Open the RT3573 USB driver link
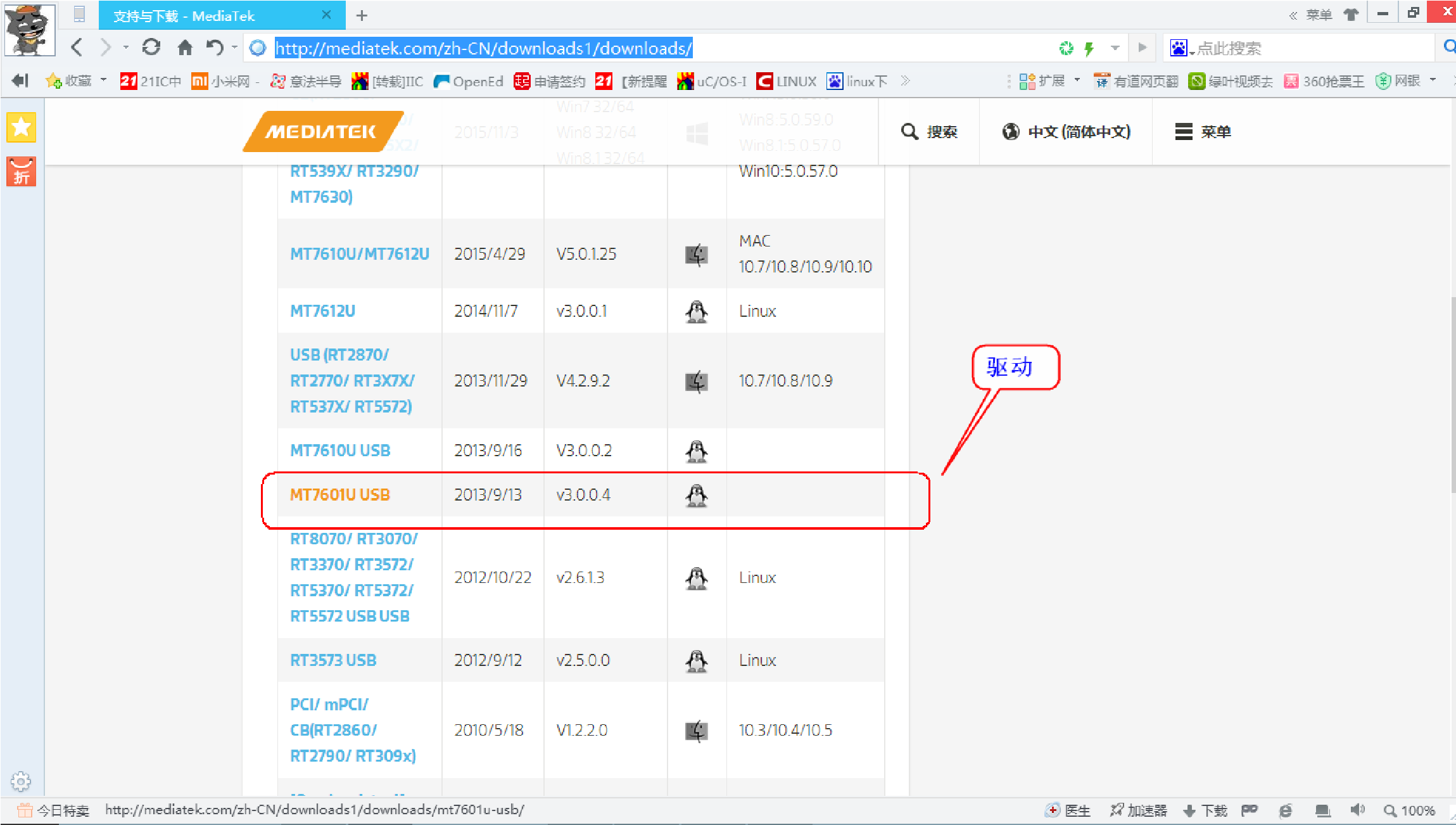Viewport: 1456px width, 825px height. click(333, 660)
